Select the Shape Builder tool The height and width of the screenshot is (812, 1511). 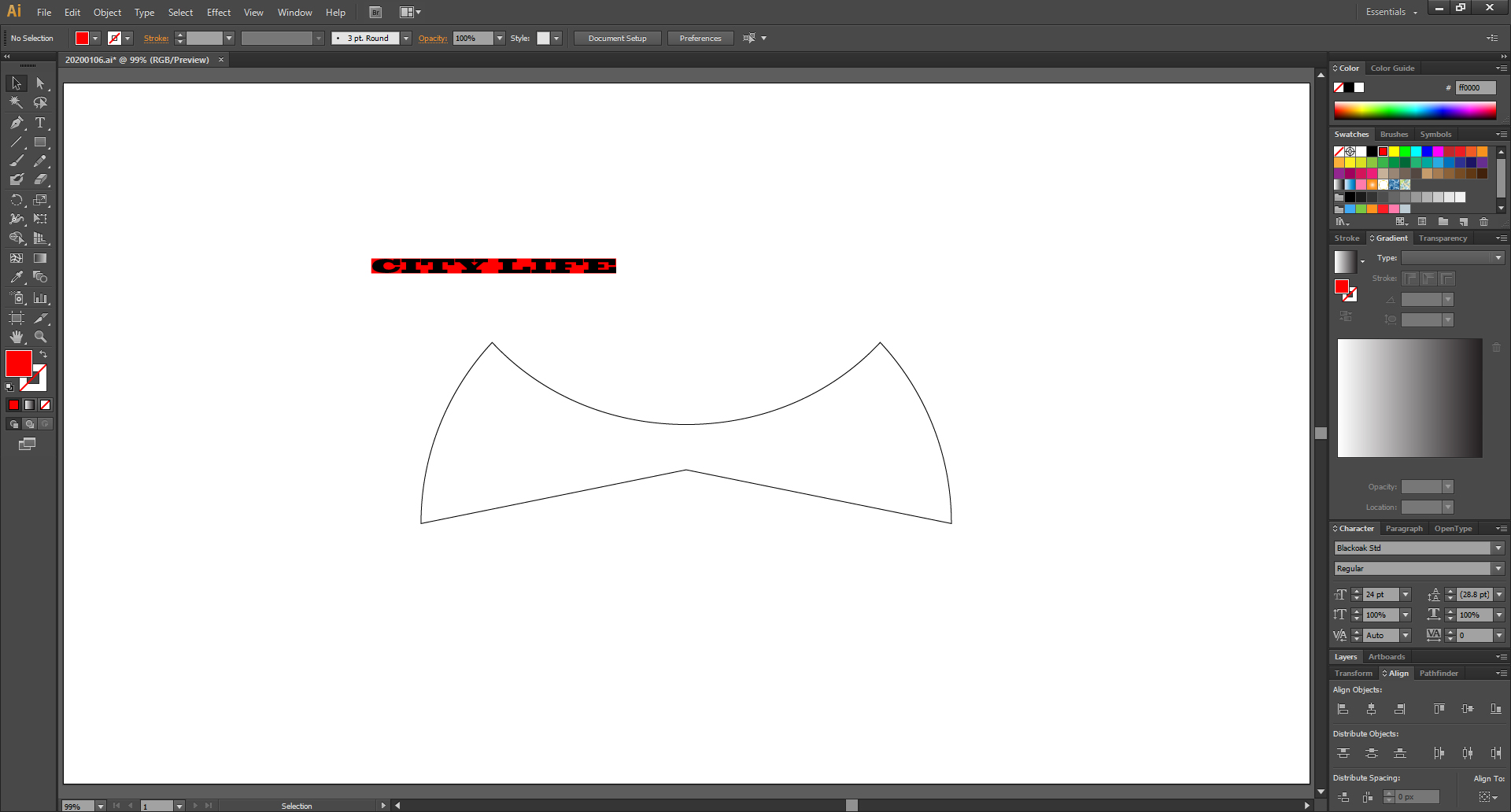17,238
